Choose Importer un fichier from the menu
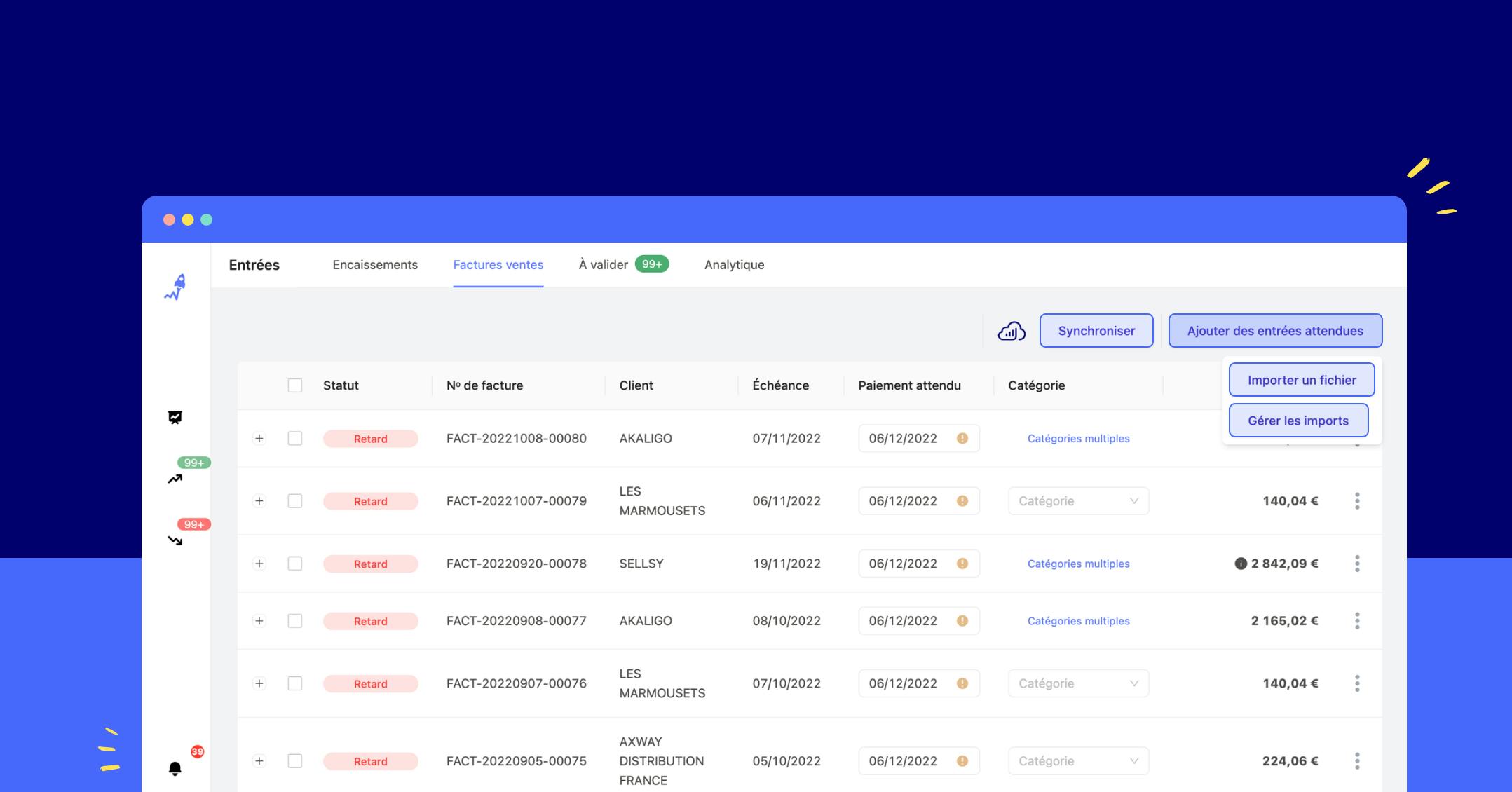The height and width of the screenshot is (792, 1512). click(1301, 380)
